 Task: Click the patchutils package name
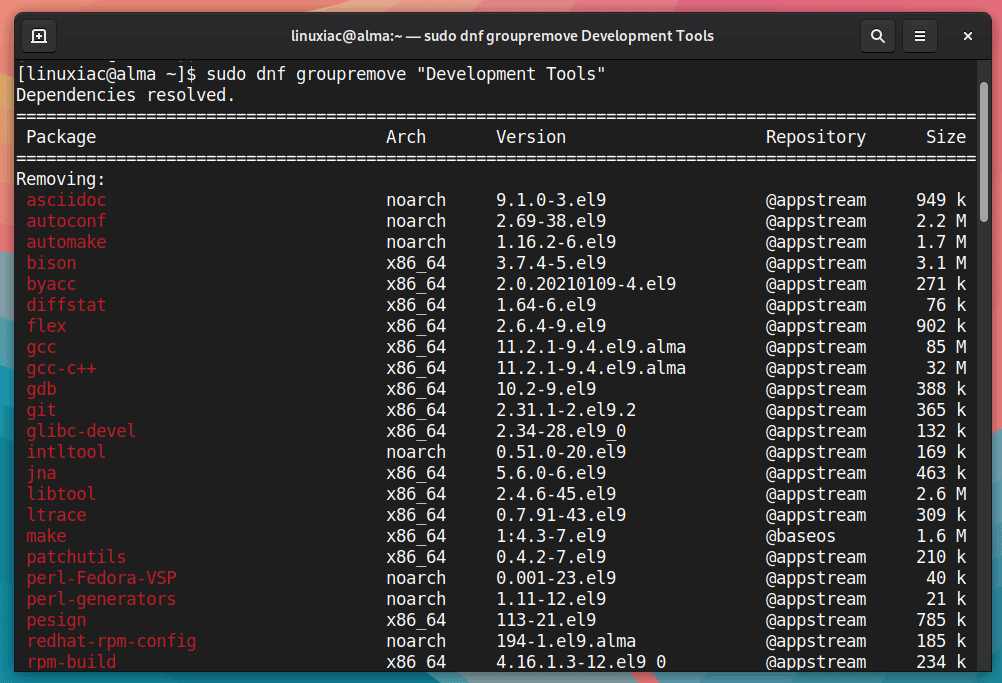pos(76,557)
